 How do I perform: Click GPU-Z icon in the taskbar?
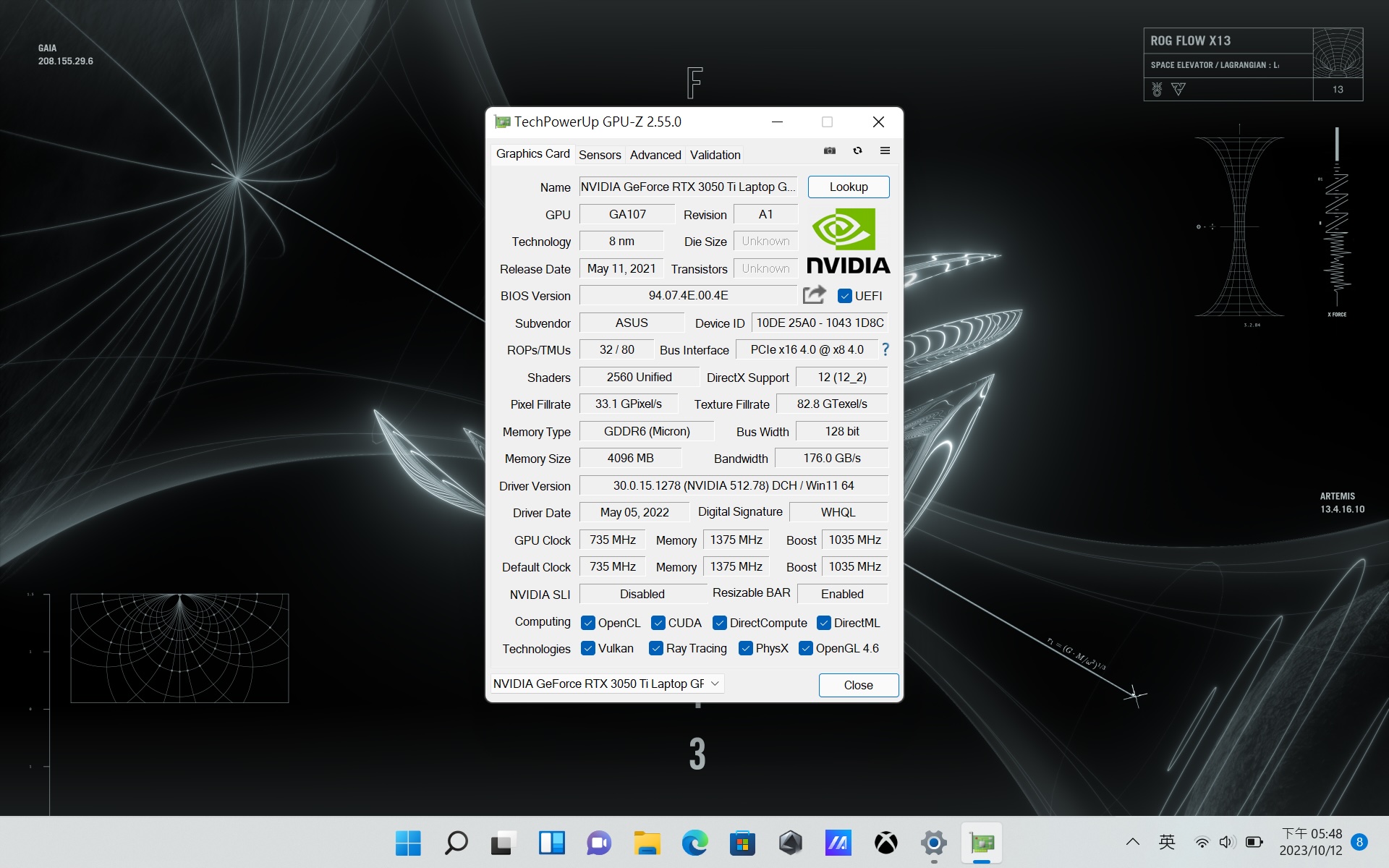click(x=982, y=843)
